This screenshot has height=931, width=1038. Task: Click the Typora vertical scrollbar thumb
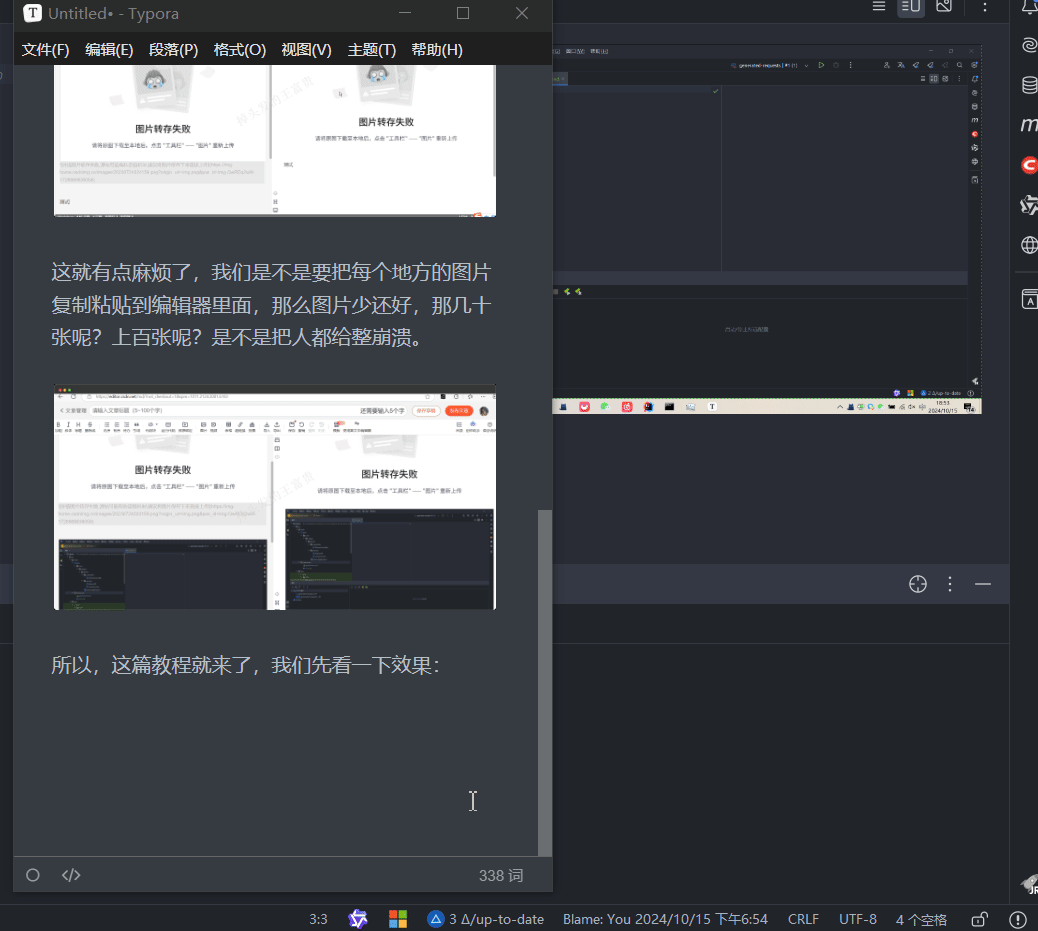(545, 683)
